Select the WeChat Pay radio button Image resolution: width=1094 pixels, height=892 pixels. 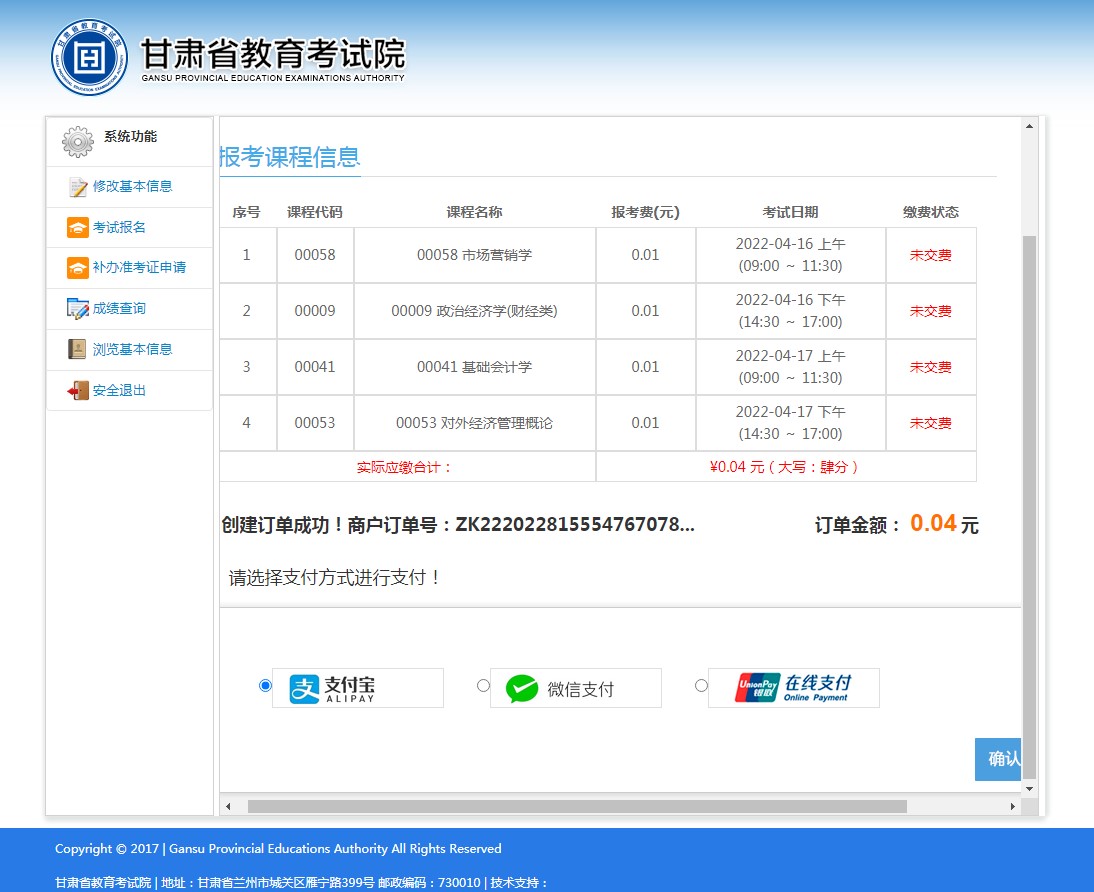point(483,685)
